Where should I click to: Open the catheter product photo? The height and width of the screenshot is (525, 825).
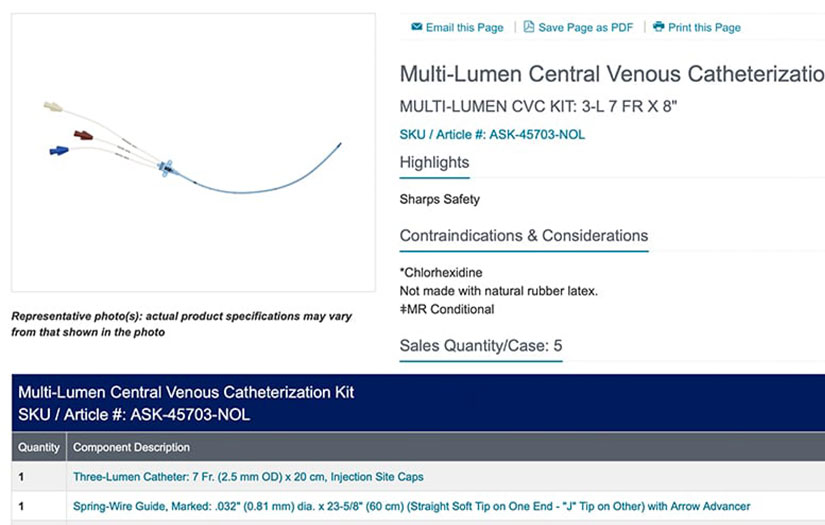click(x=193, y=153)
